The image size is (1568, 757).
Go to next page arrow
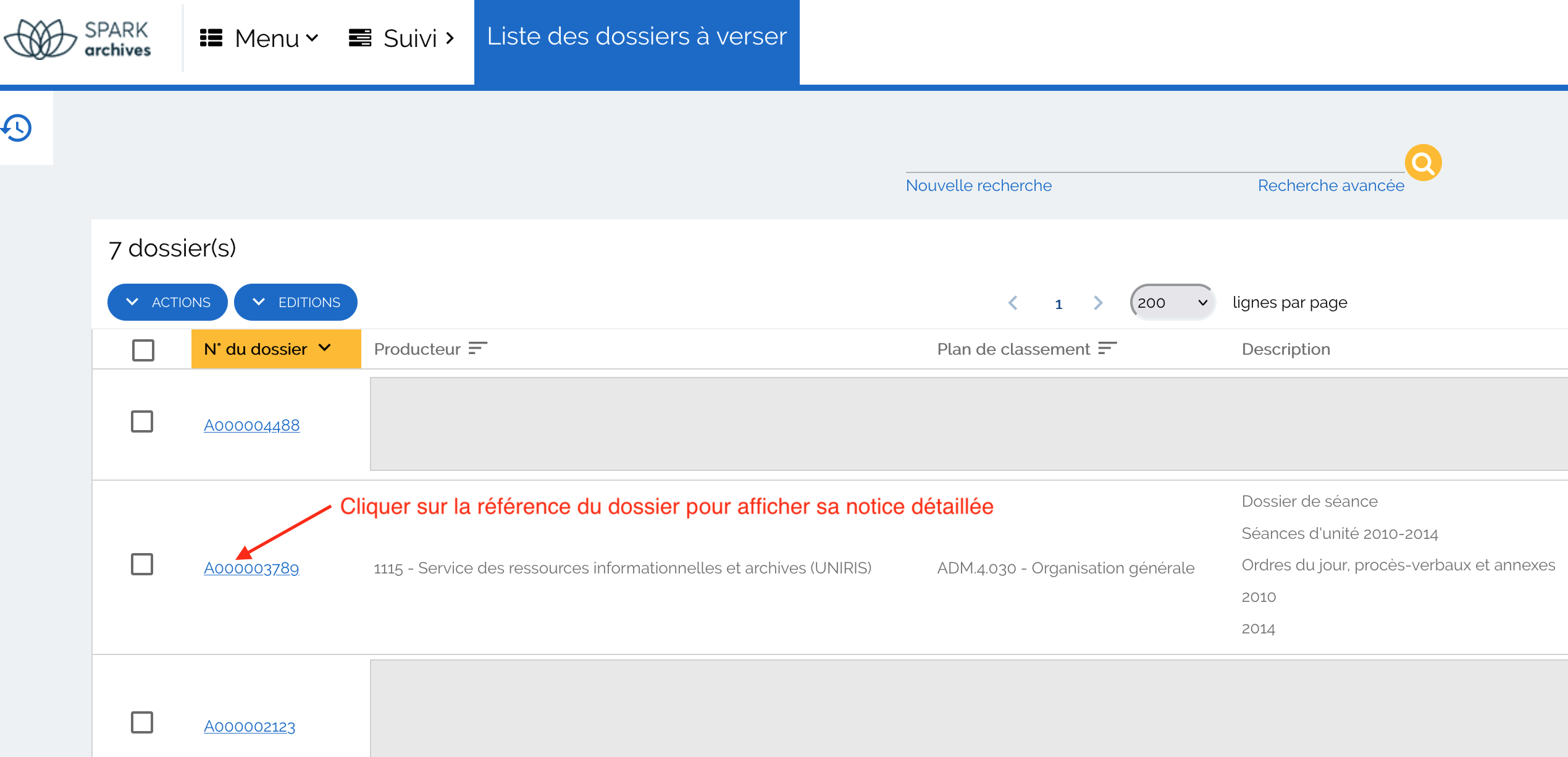pyautogui.click(x=1097, y=303)
